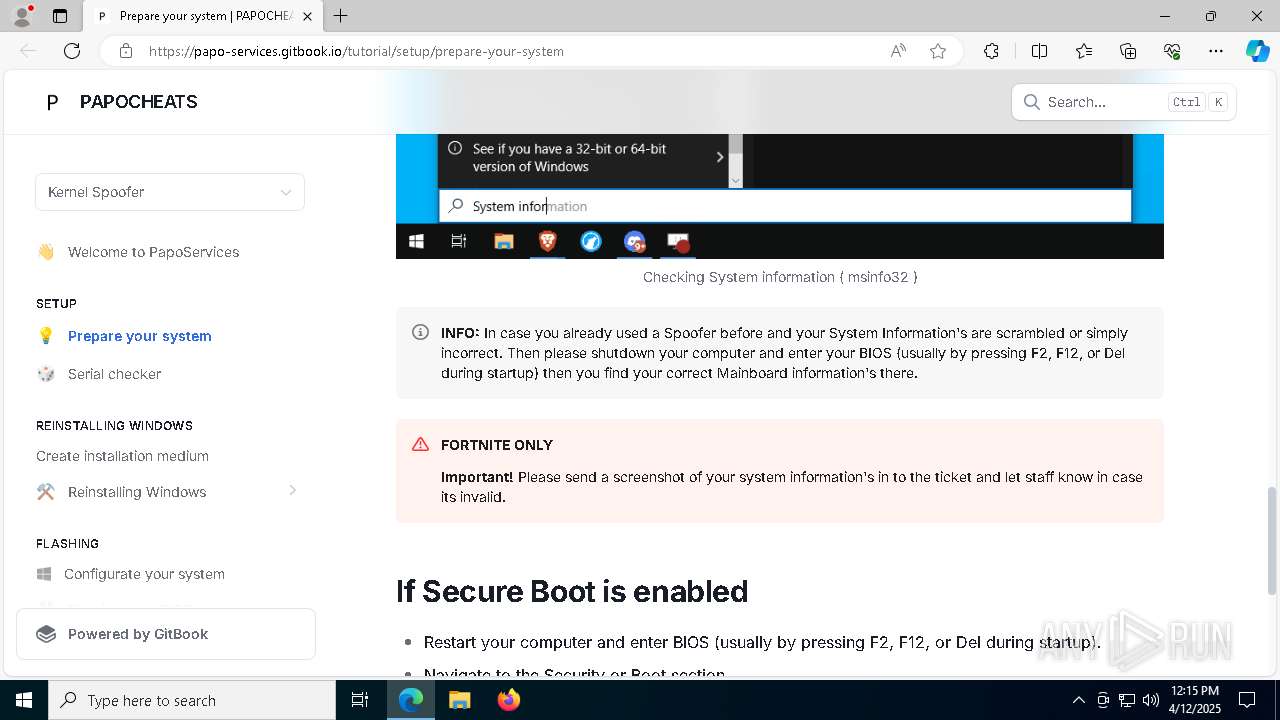Open Browser essentials heart icon
This screenshot has width=1280, height=720.
click(x=1172, y=51)
